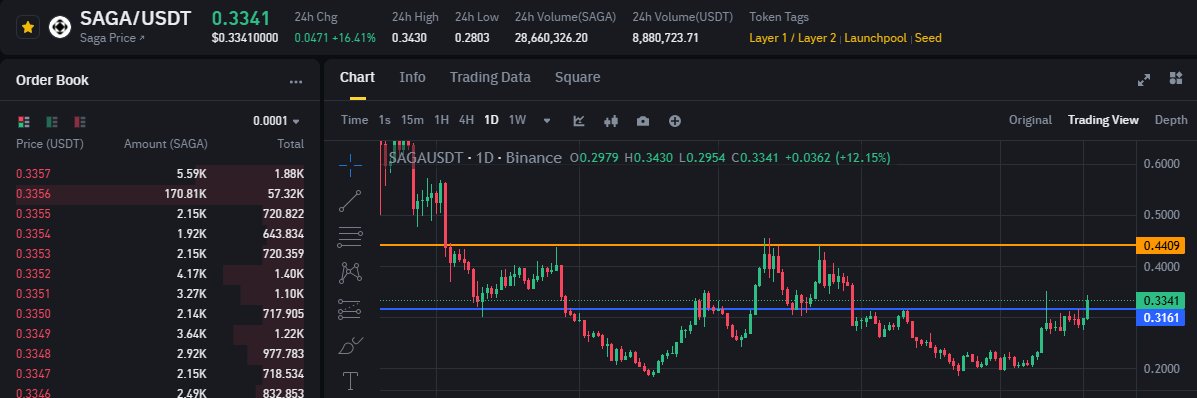Select the 4H interval
Screen dimensions: 1197x398
[x=466, y=120]
